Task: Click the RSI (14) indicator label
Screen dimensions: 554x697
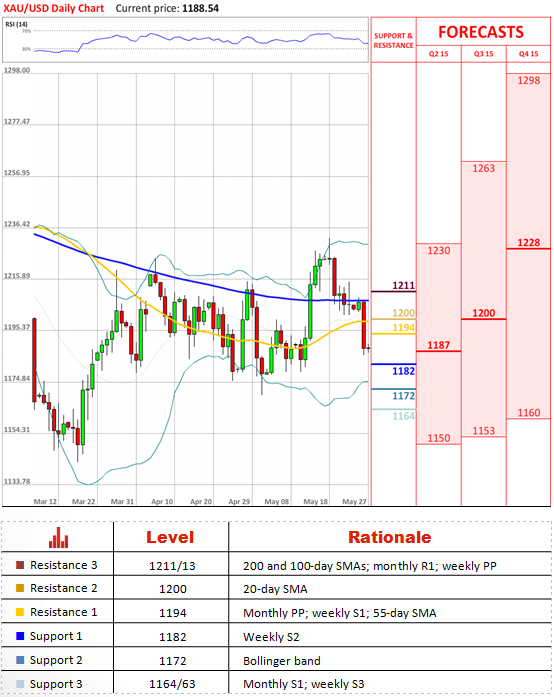Action: tap(16, 24)
